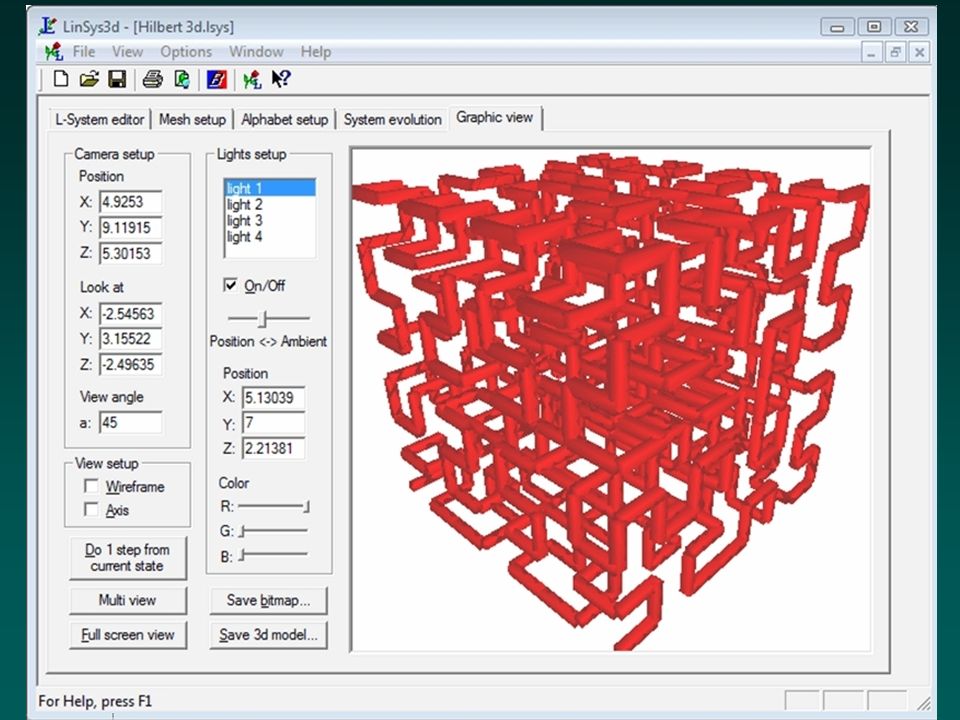Click the New document toolbar icon

point(61,79)
